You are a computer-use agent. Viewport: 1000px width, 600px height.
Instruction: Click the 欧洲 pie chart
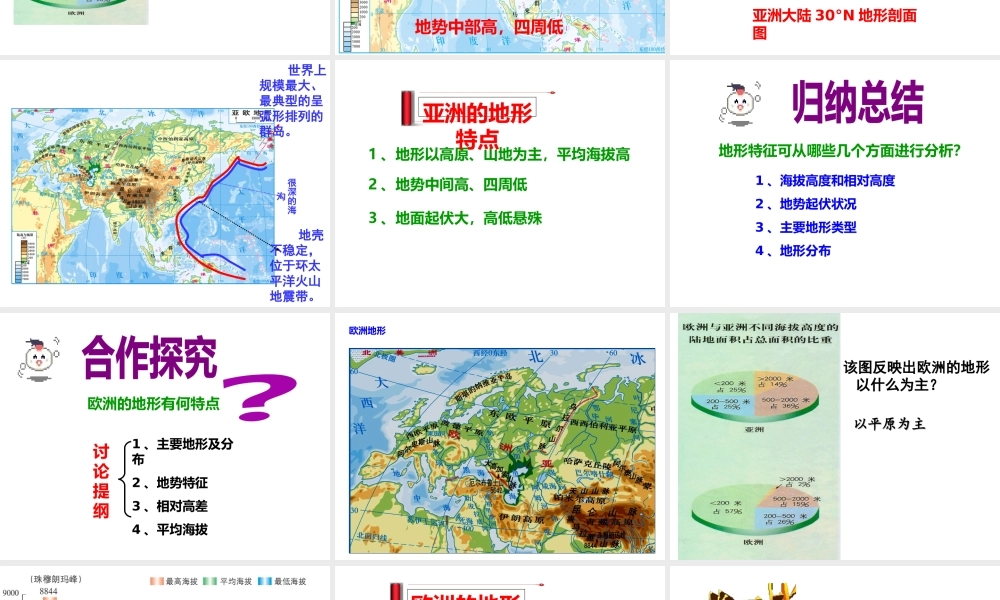click(x=754, y=511)
